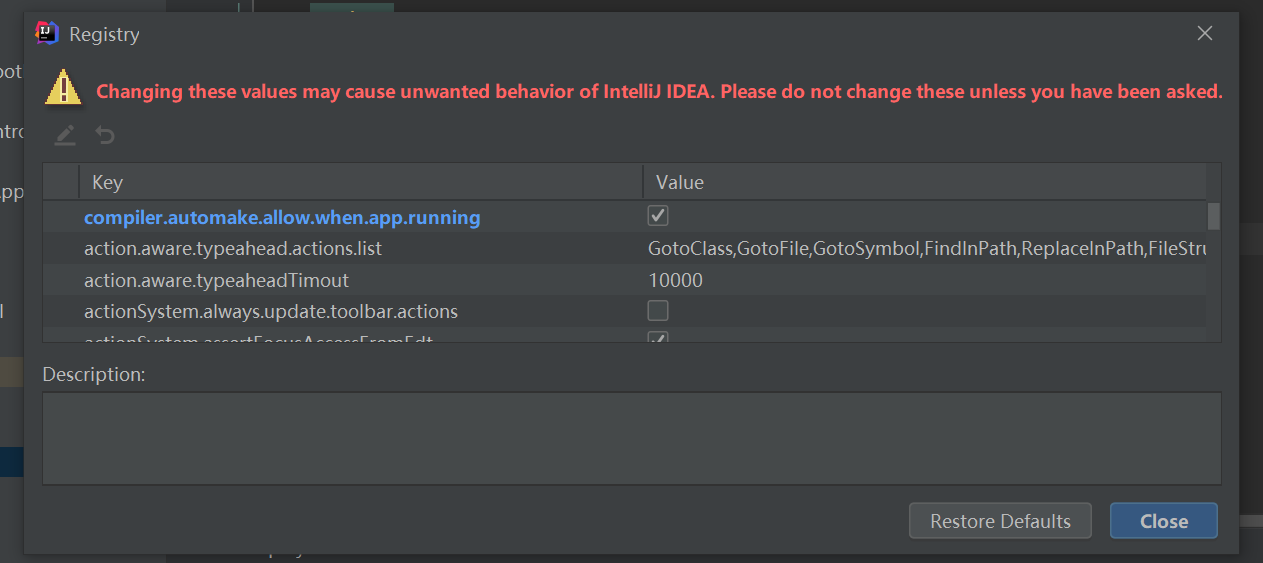Close the Registry dialog with the X
The width and height of the screenshot is (1263, 563).
coord(1205,33)
